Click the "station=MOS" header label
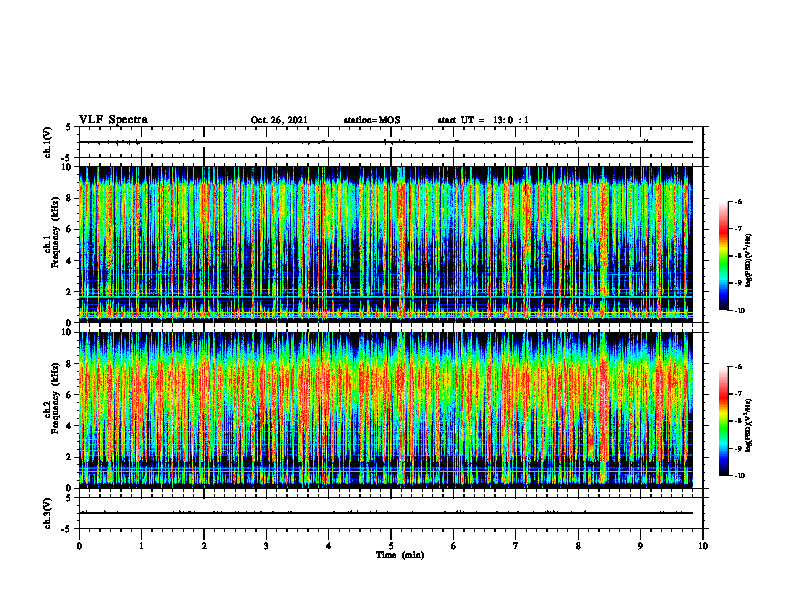792x612 pixels. tap(372, 120)
